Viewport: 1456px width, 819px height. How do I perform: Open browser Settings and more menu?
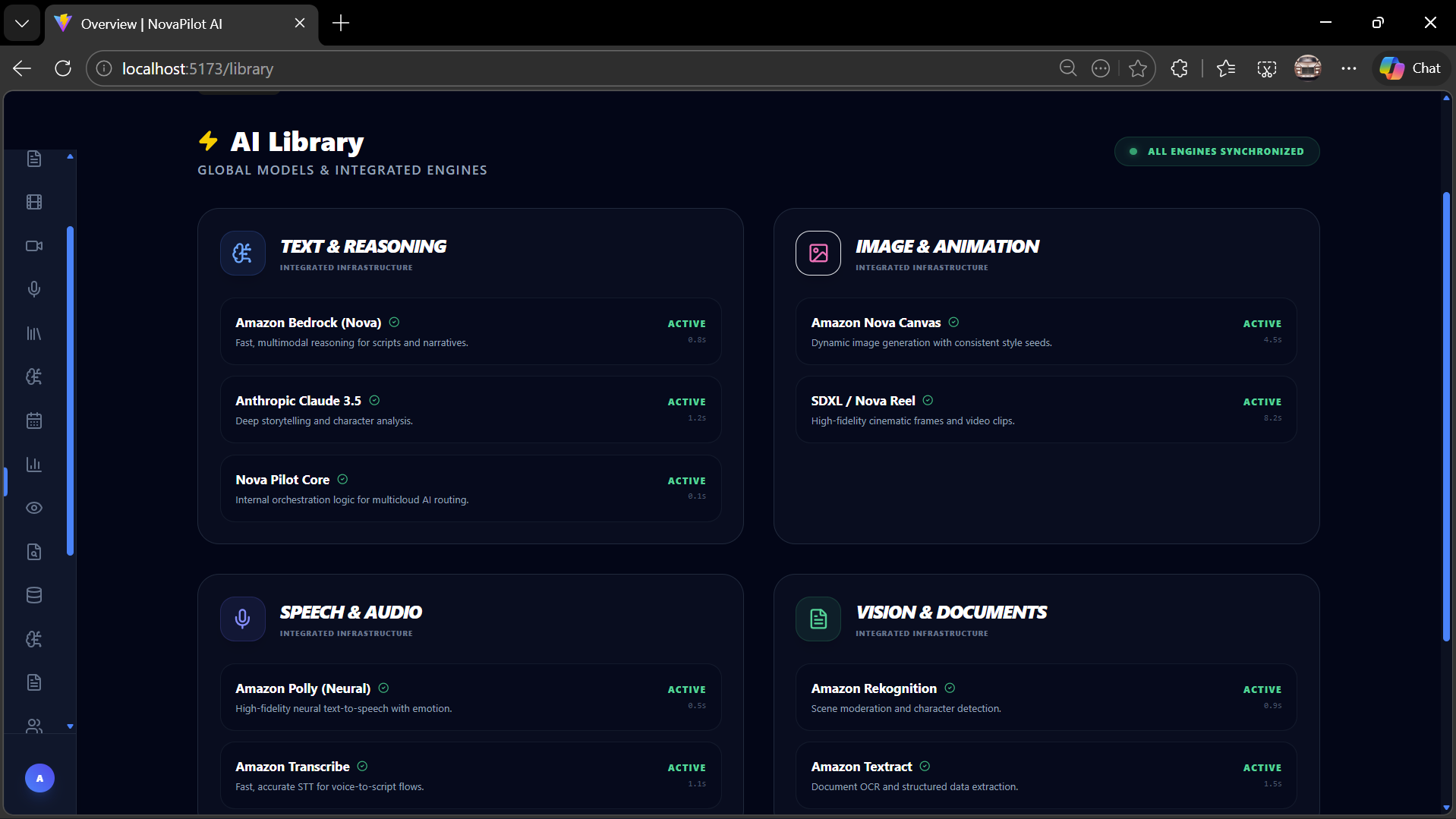(x=1348, y=68)
